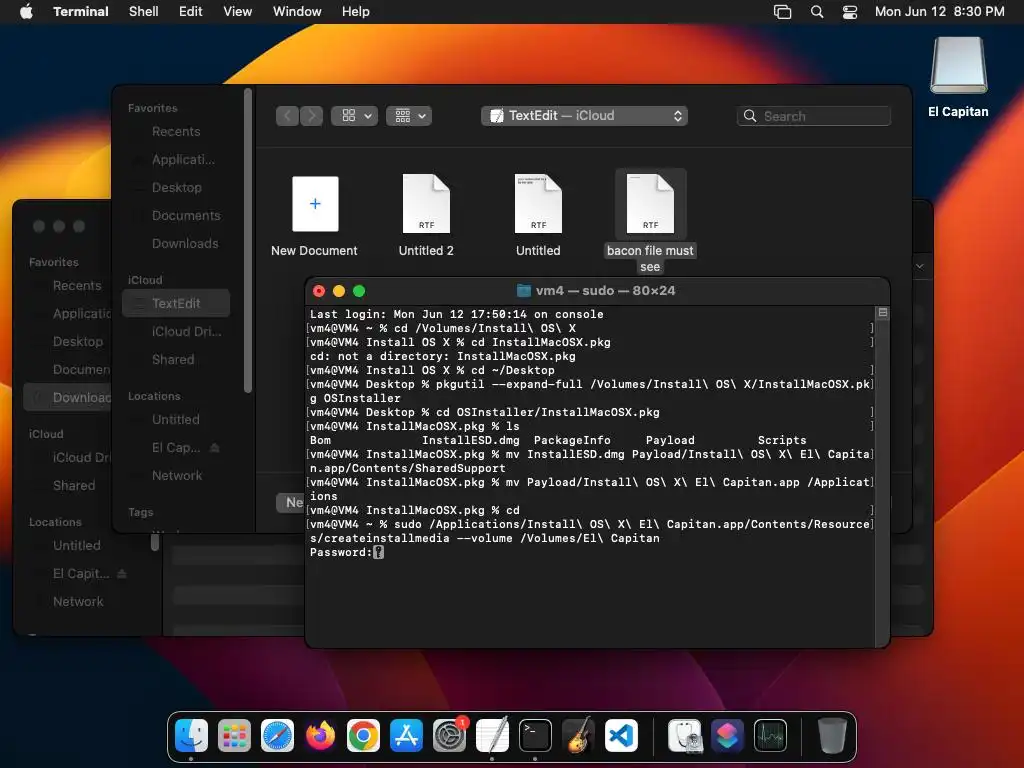1024x768 pixels.
Task: Open Disk Utility from the Dock
Action: pos(684,736)
